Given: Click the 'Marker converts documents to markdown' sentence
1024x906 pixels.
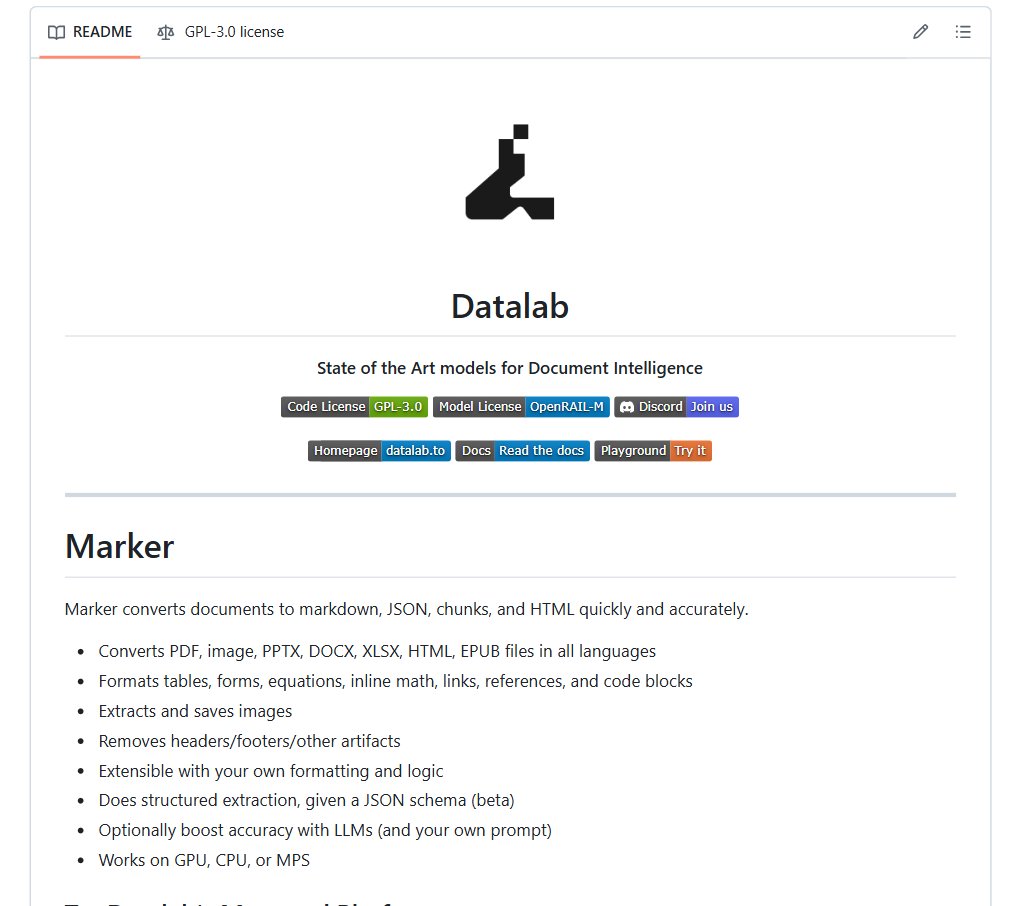Looking at the screenshot, I should coord(407,609).
